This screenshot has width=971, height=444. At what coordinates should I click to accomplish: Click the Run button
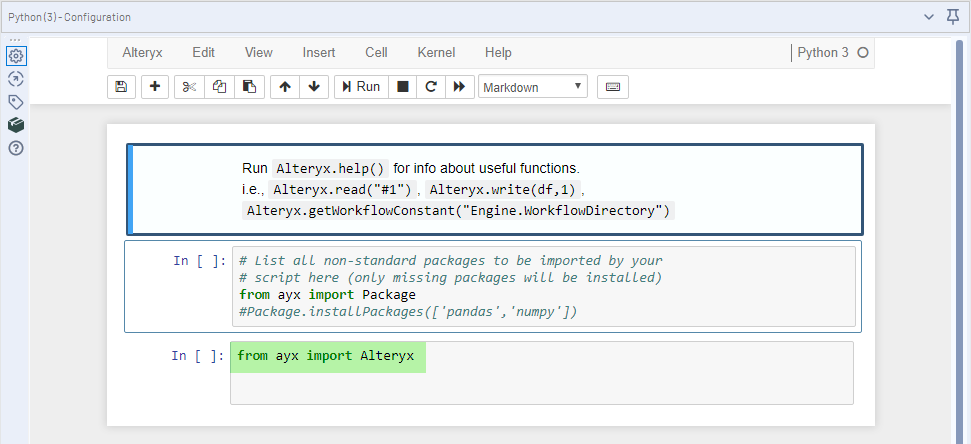[361, 87]
